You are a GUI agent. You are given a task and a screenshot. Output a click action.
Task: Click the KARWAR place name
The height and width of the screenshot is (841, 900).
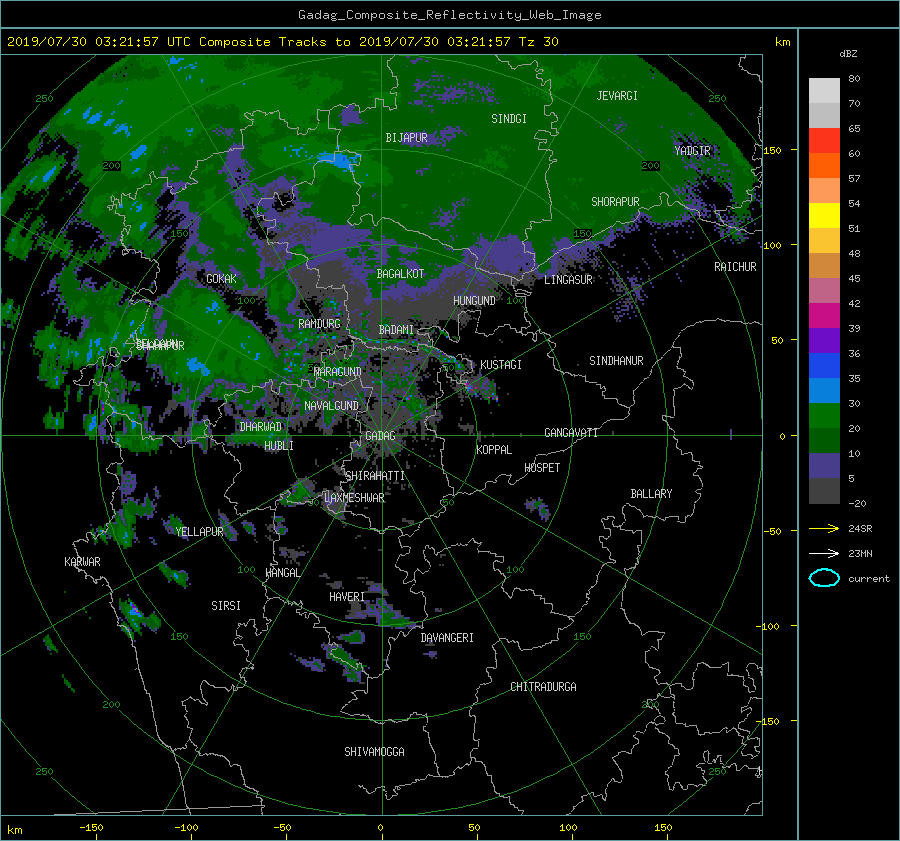point(82,561)
